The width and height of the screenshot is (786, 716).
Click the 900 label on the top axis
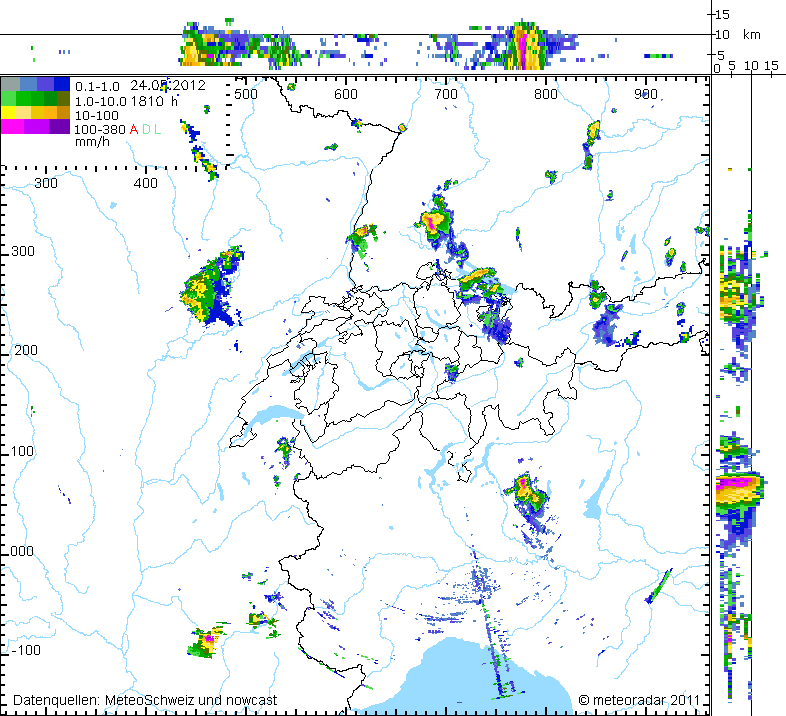[x=646, y=94]
